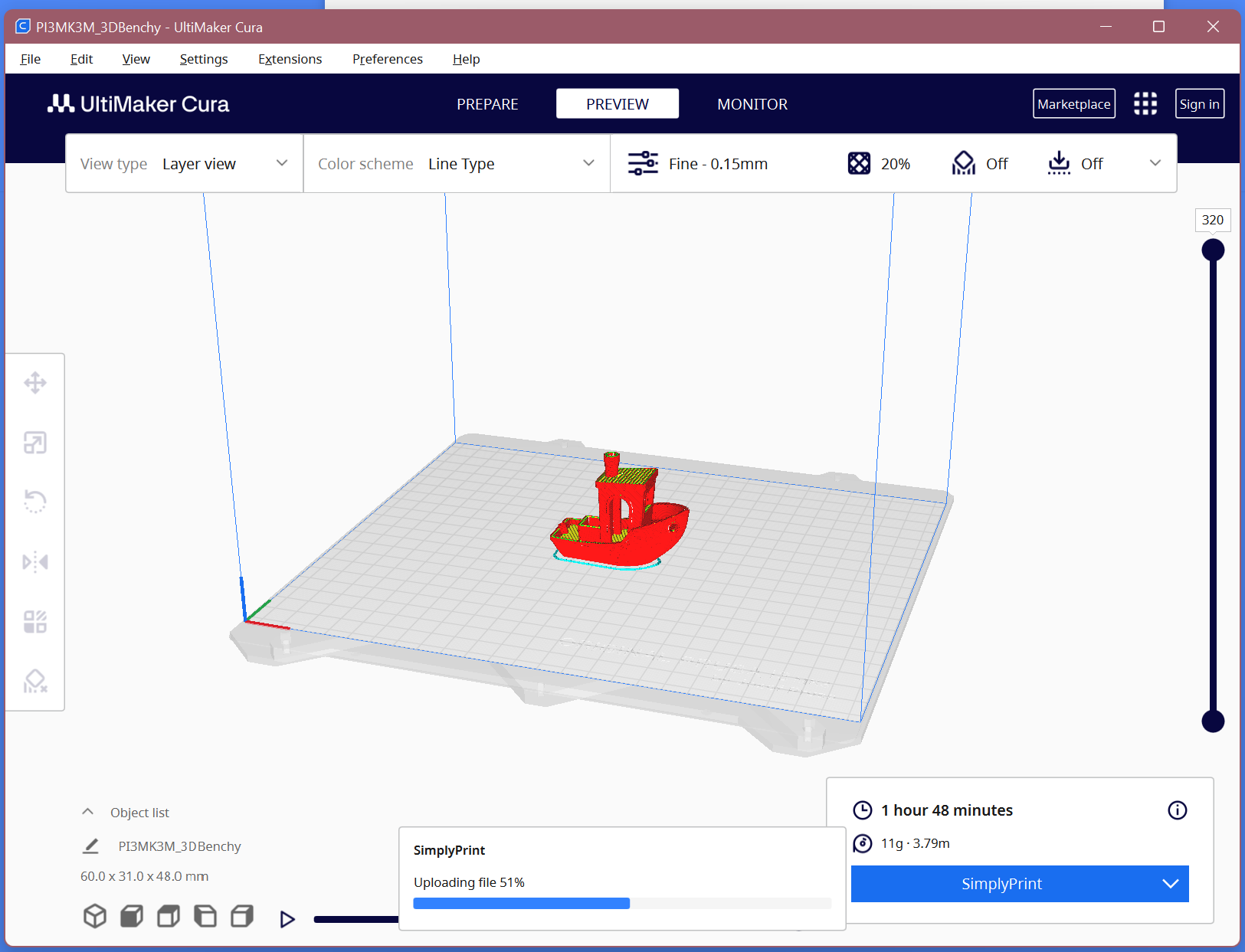Screen dimensions: 1245x952
Task: Play the layer preview simulation
Action: click(287, 918)
